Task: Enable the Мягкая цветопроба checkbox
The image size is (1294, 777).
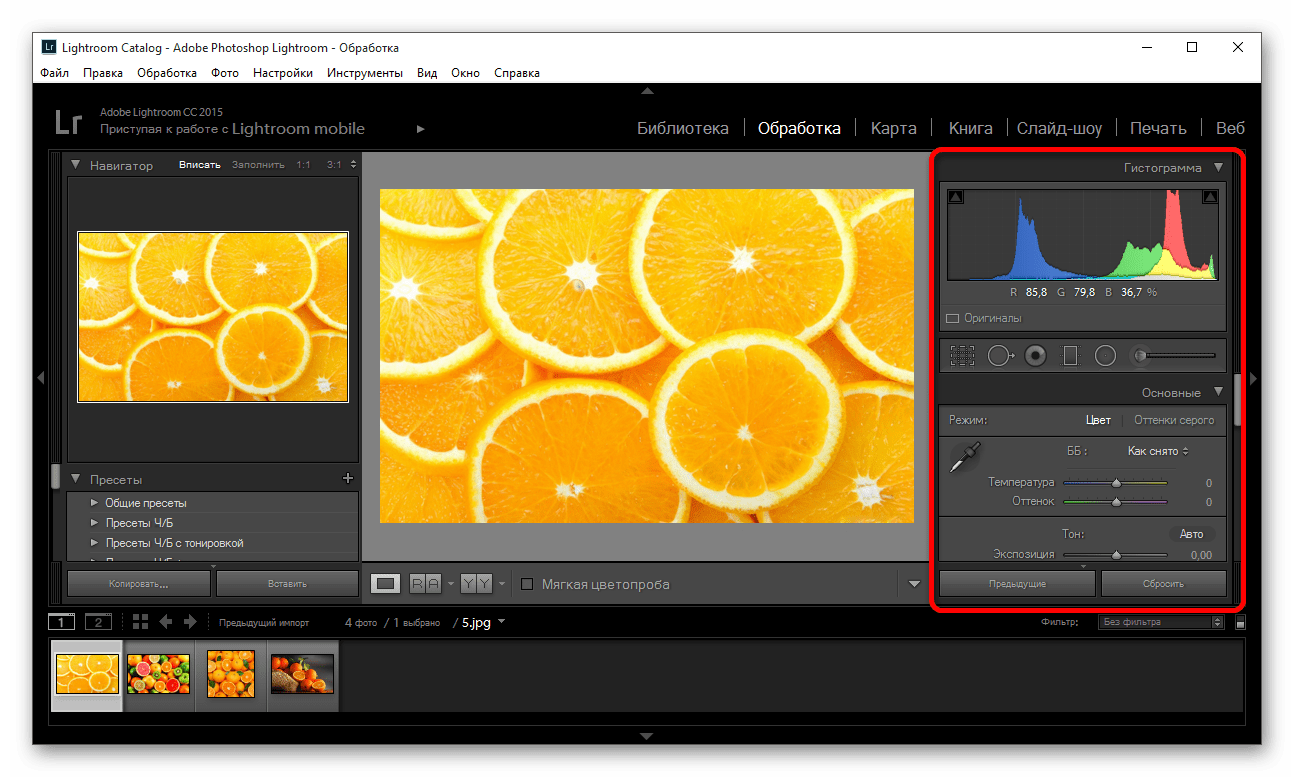Action: point(528,584)
